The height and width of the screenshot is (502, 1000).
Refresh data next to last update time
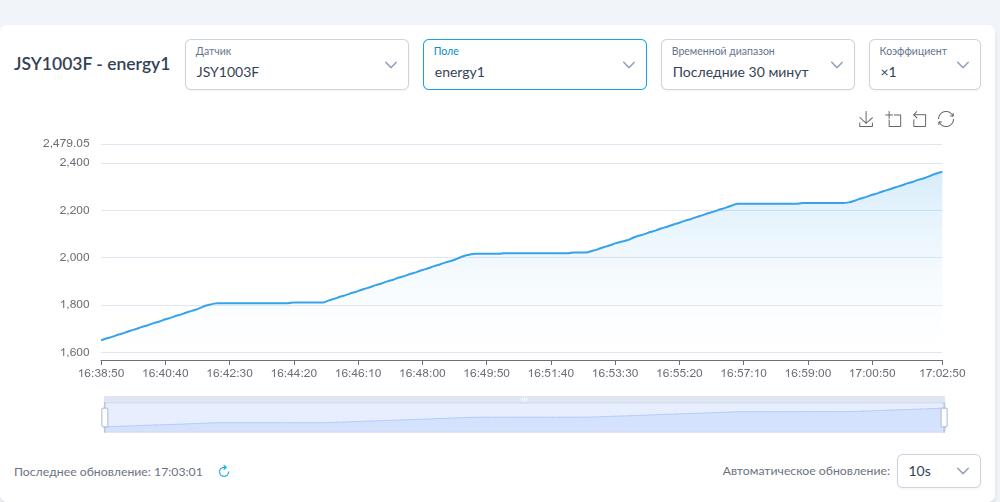click(x=224, y=471)
